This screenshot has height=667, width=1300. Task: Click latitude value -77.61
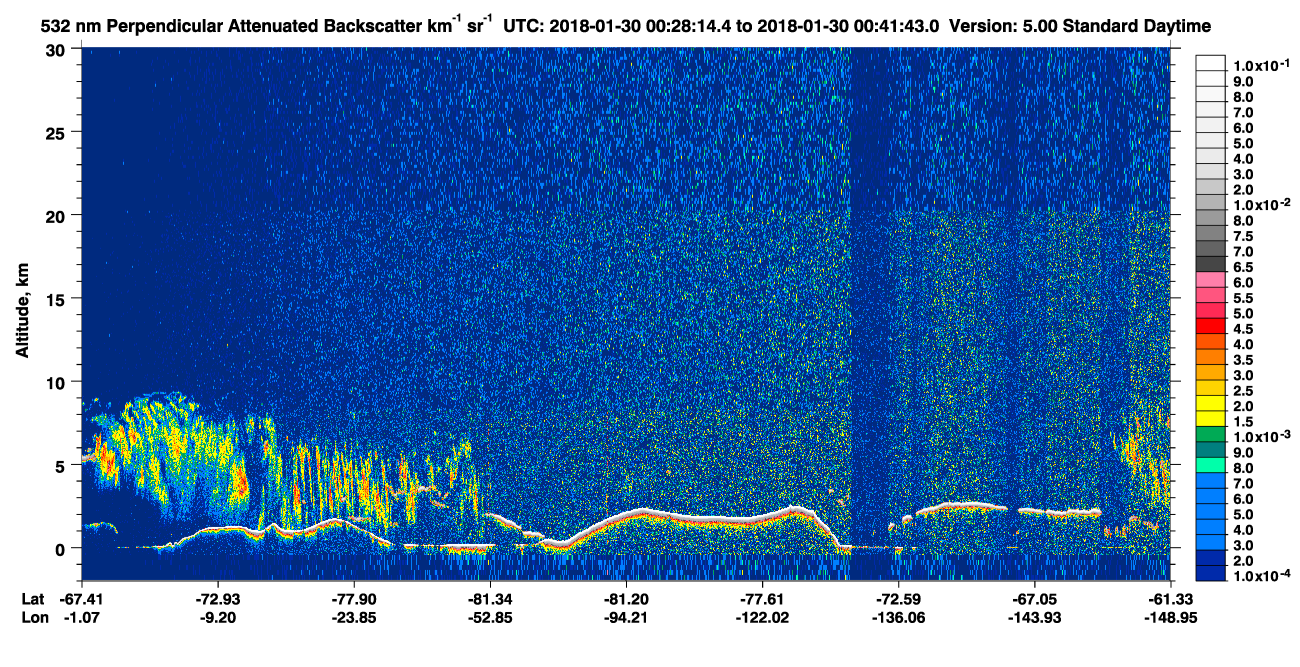point(762,598)
